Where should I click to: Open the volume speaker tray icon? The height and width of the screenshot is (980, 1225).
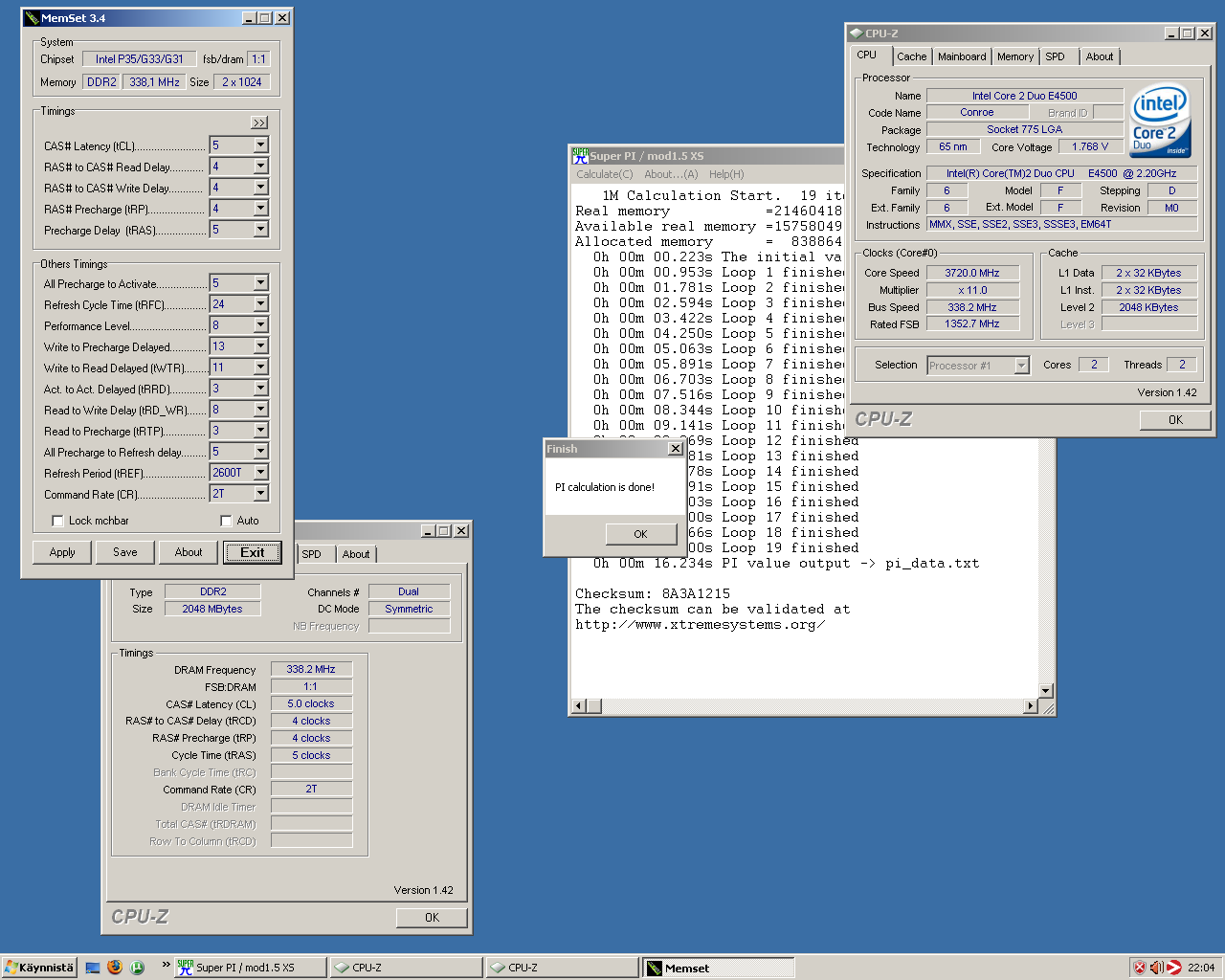1156,968
